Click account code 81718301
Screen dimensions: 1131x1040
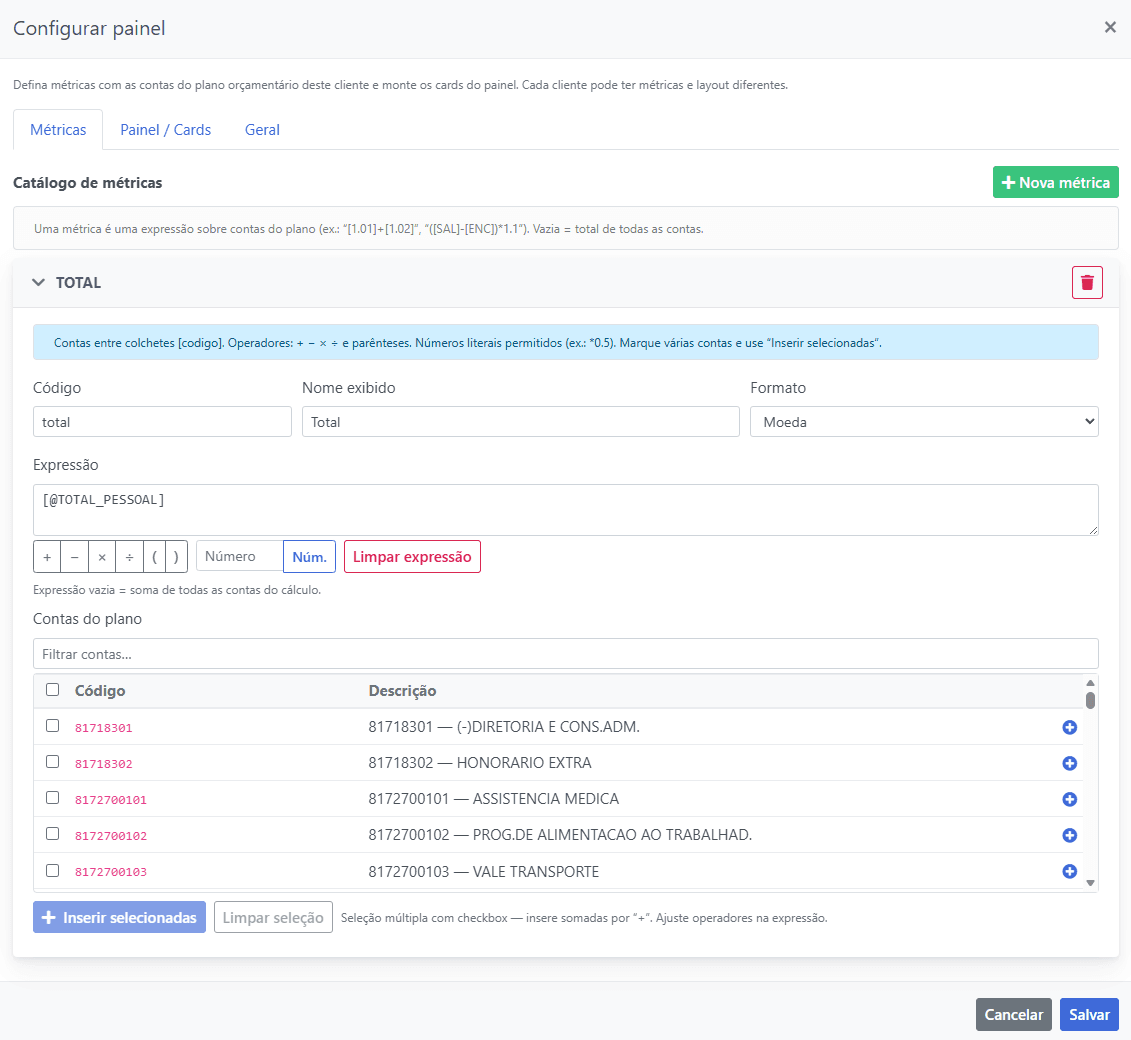[x=104, y=728]
